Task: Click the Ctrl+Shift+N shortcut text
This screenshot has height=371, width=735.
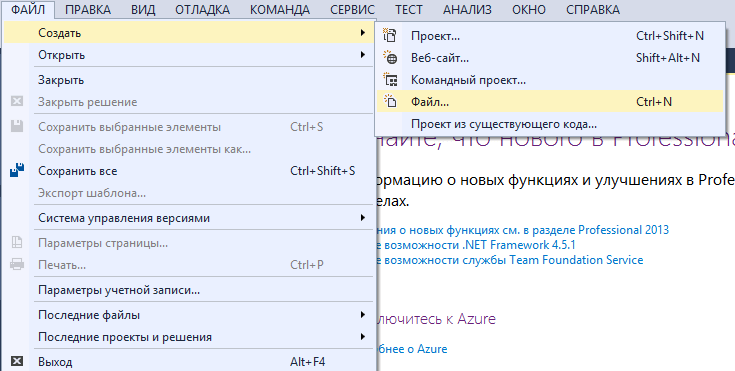Action: click(670, 36)
